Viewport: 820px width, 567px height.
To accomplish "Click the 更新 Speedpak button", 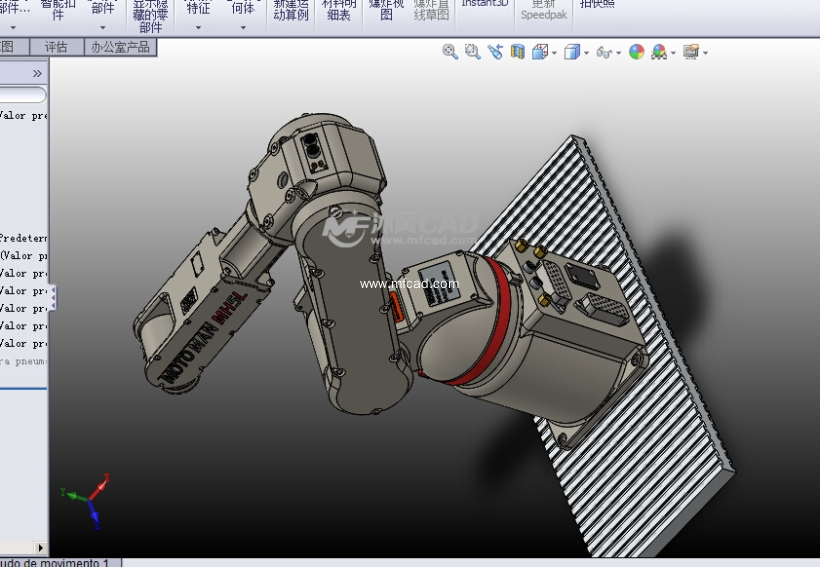I will [544, 9].
